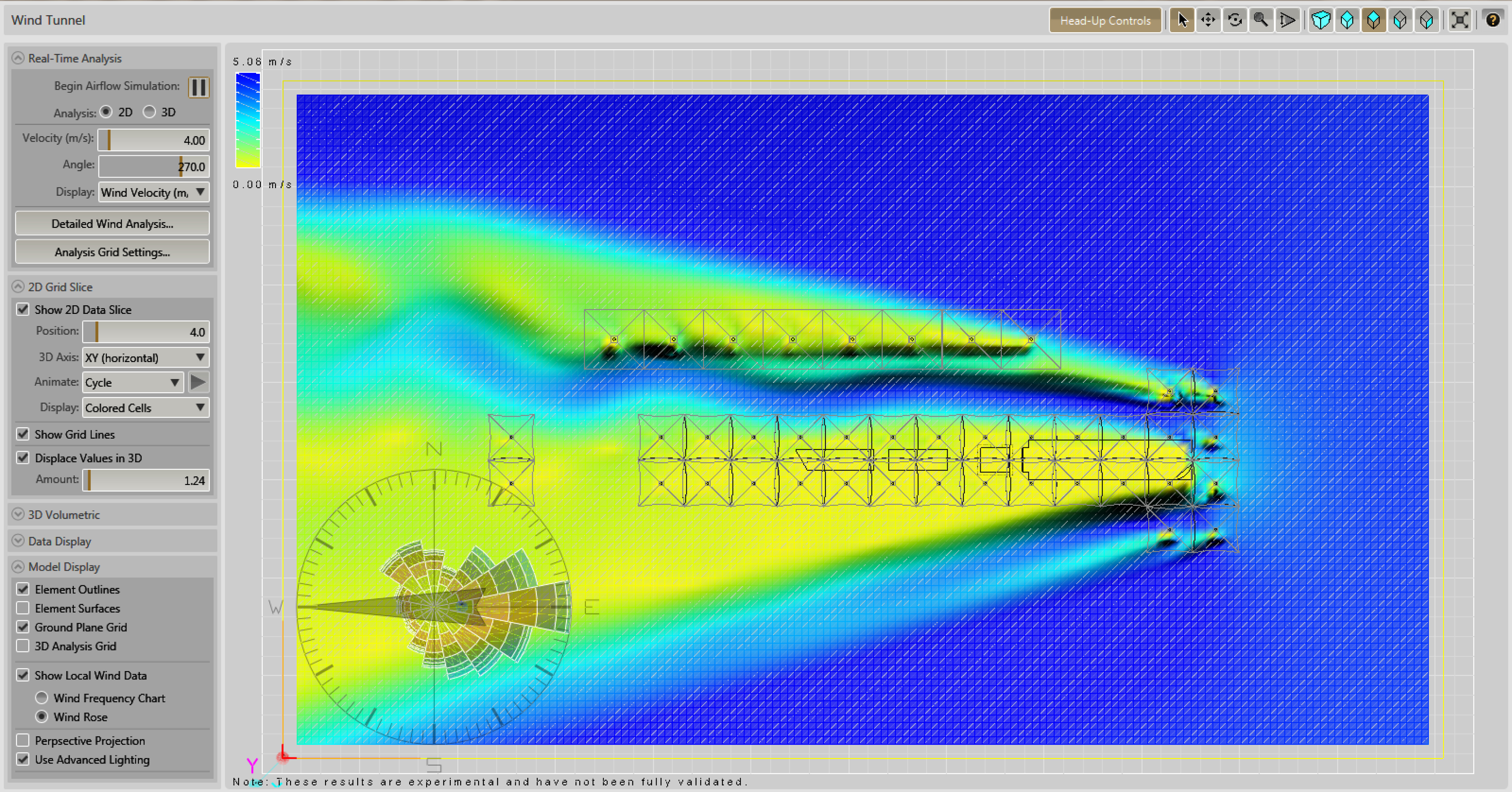
Task: Switch to perspective cube view
Action: pyautogui.click(x=1321, y=20)
